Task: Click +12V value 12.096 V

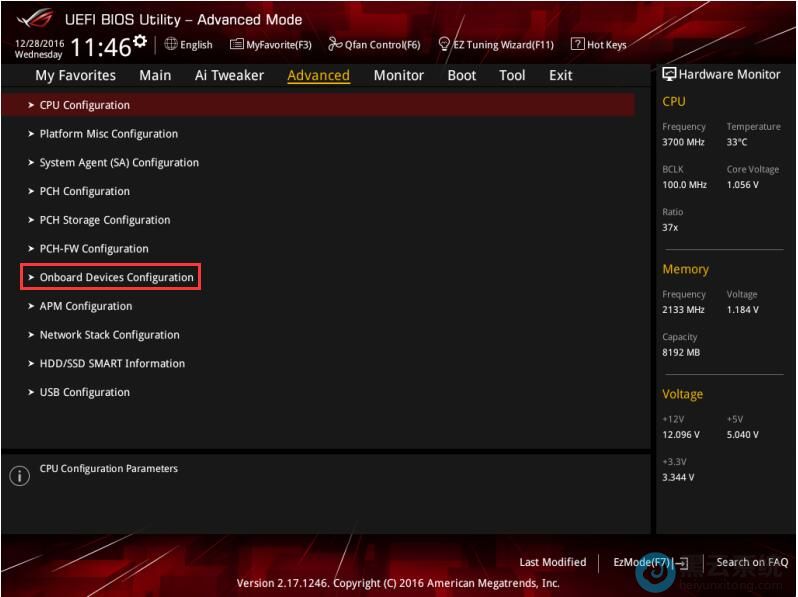Action: coord(681,435)
